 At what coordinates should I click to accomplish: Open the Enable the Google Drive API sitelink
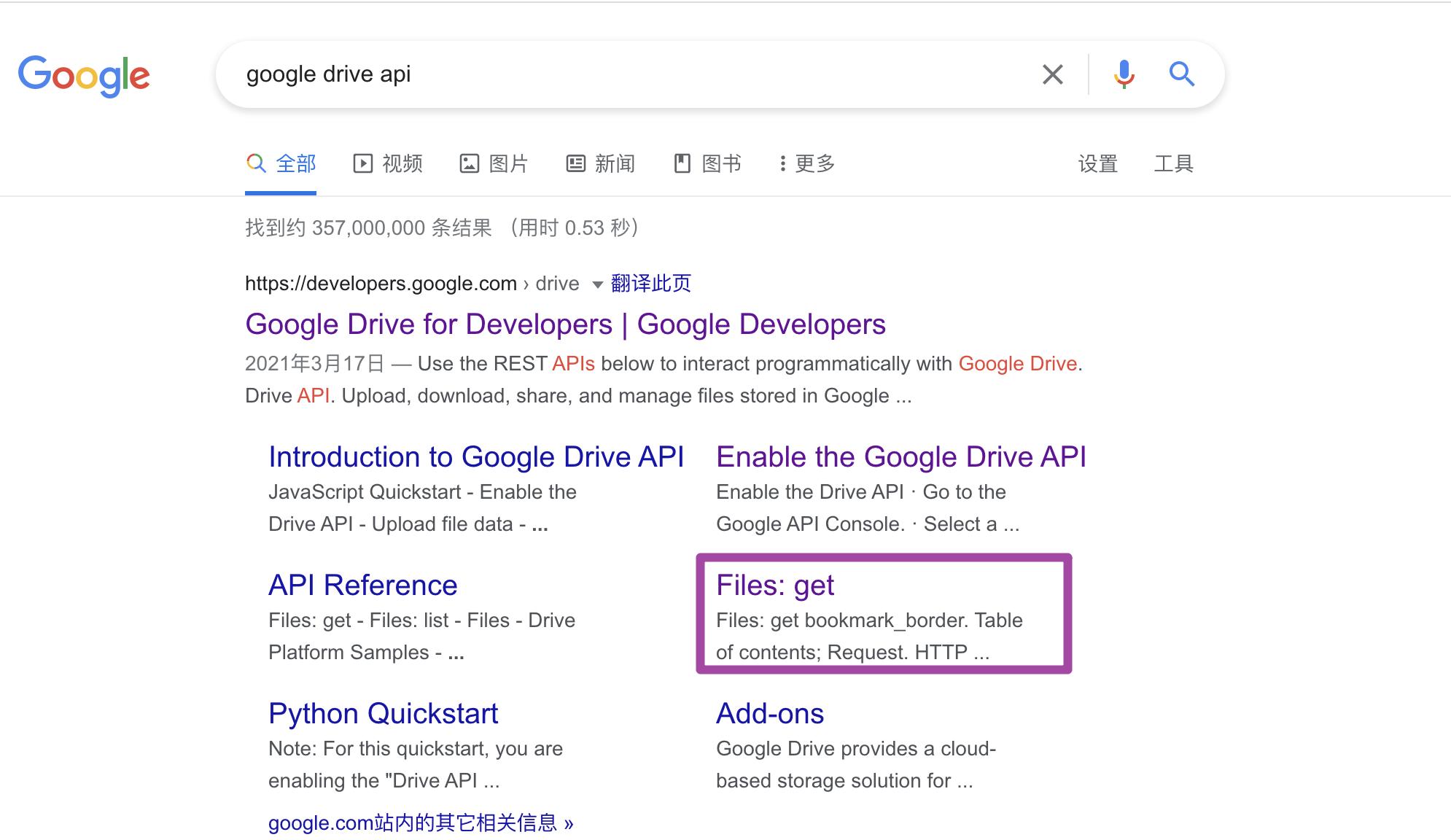coord(901,456)
